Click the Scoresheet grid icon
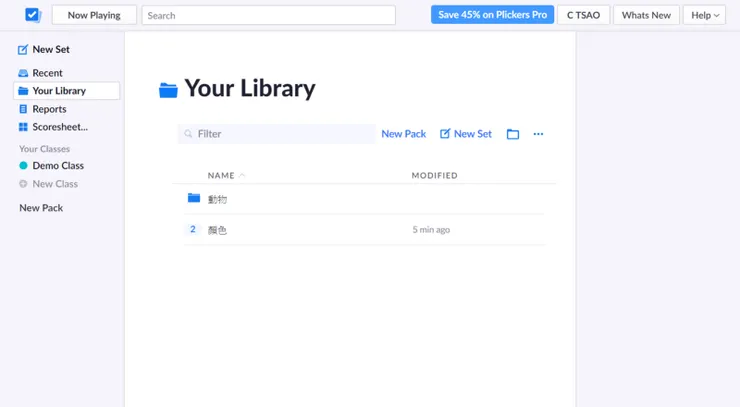 (x=23, y=127)
